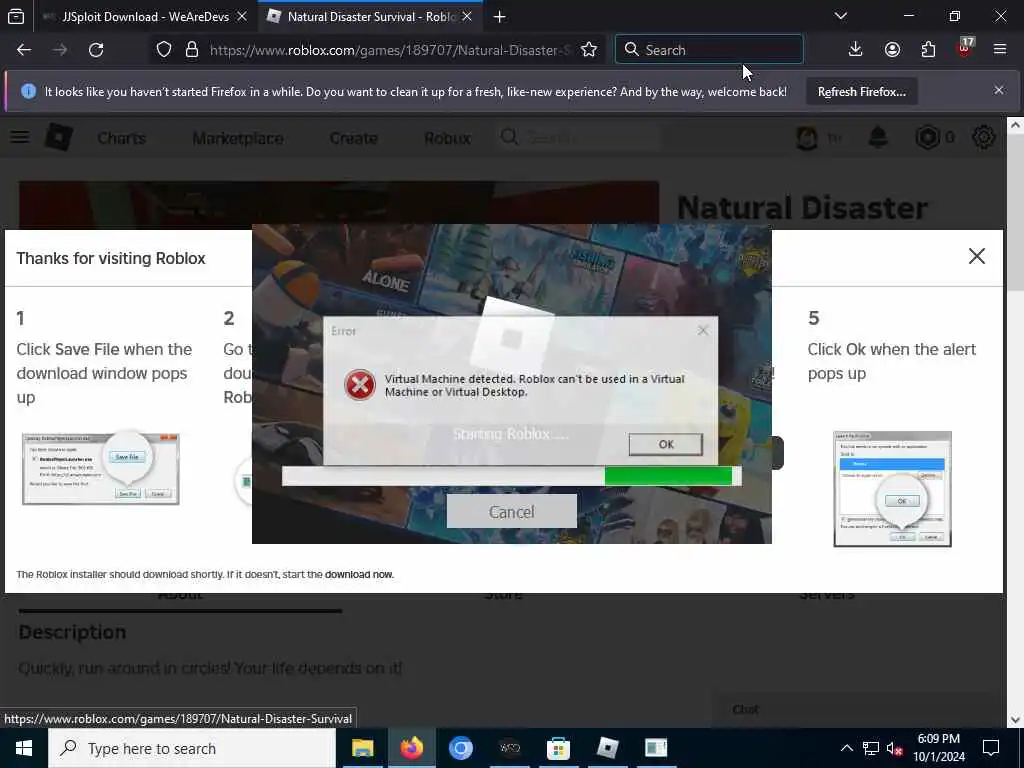Screen dimensions: 1024x768
Task: Close the Thanks for visiting Roblox panel
Action: (976, 256)
